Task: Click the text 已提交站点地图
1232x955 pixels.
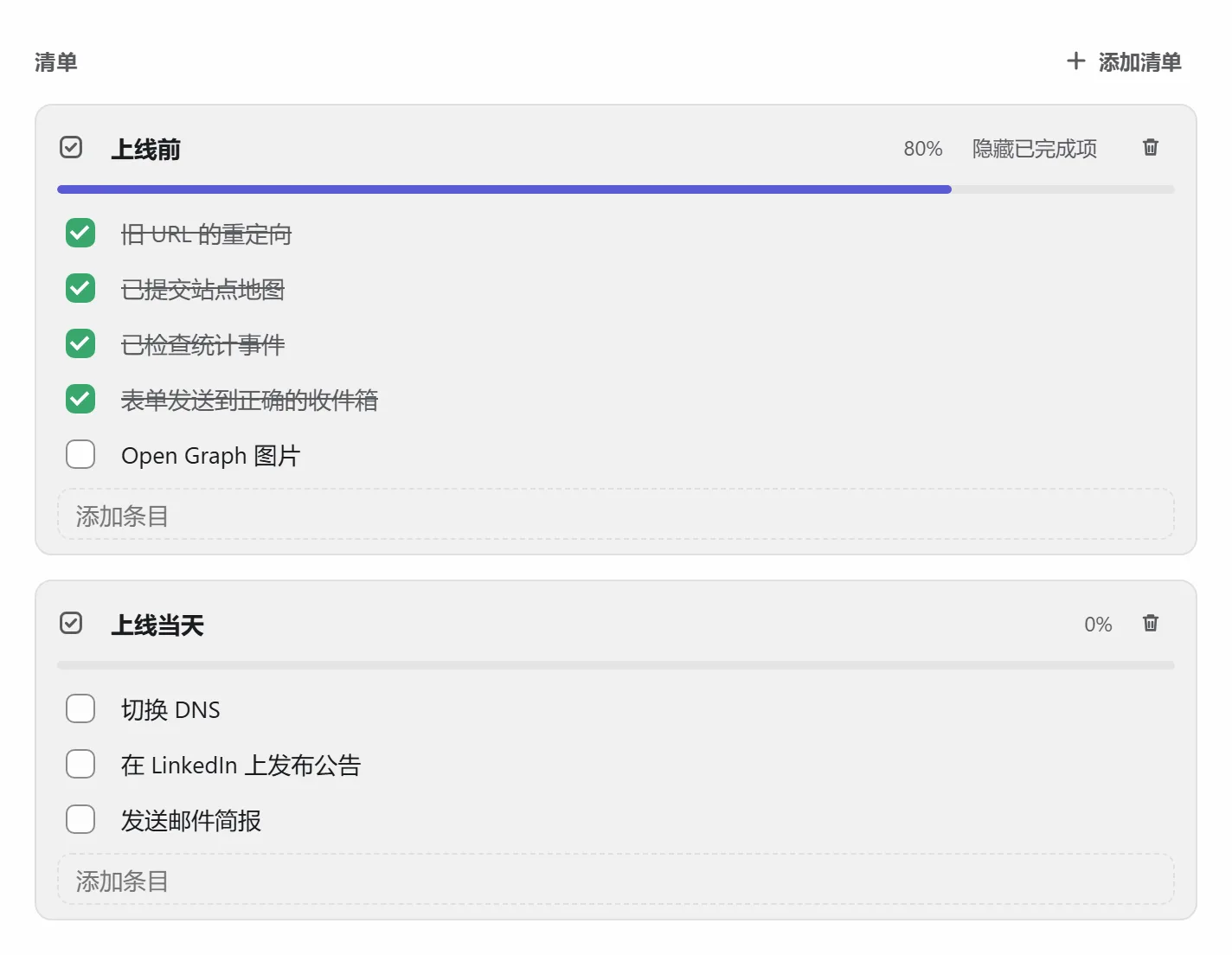Action: pyautogui.click(x=203, y=290)
